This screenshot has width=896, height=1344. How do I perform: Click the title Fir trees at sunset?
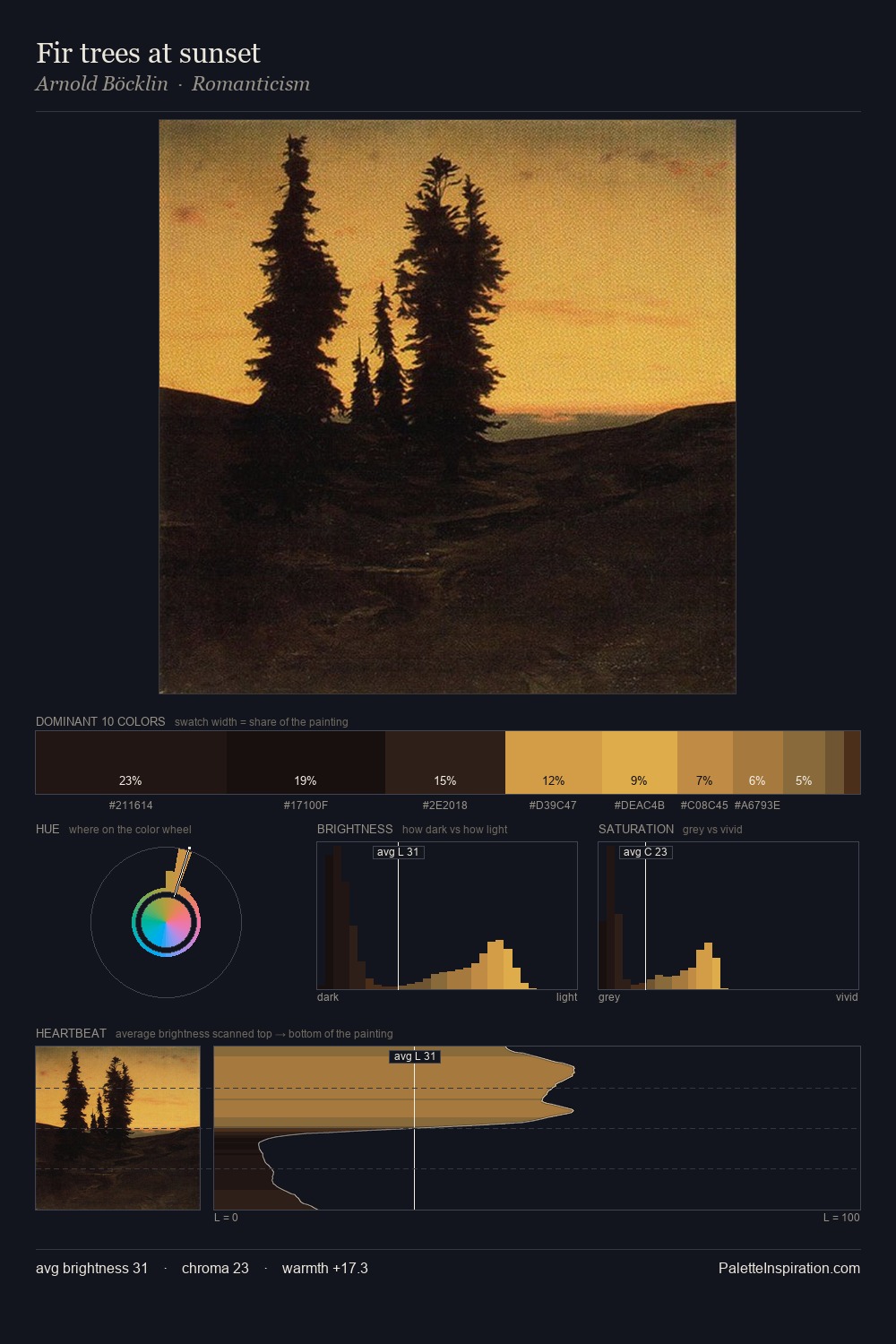[148, 54]
